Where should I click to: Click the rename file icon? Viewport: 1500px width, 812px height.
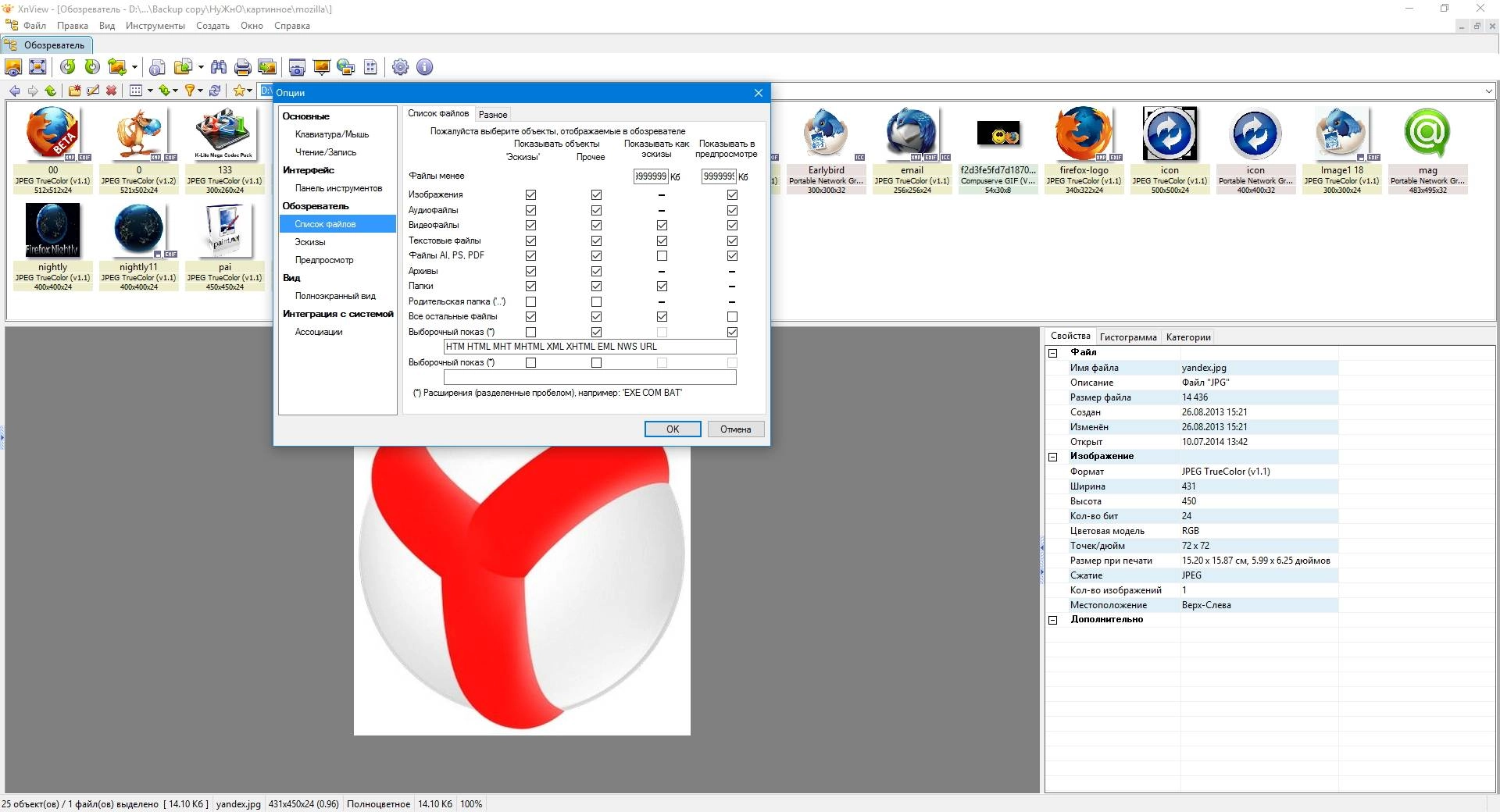click(92, 91)
